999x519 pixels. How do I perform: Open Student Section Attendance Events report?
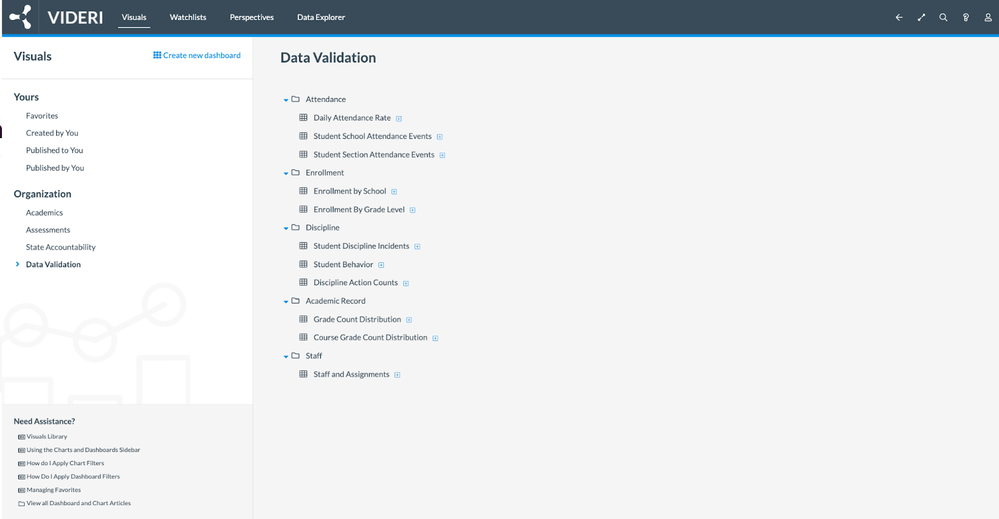click(x=374, y=155)
